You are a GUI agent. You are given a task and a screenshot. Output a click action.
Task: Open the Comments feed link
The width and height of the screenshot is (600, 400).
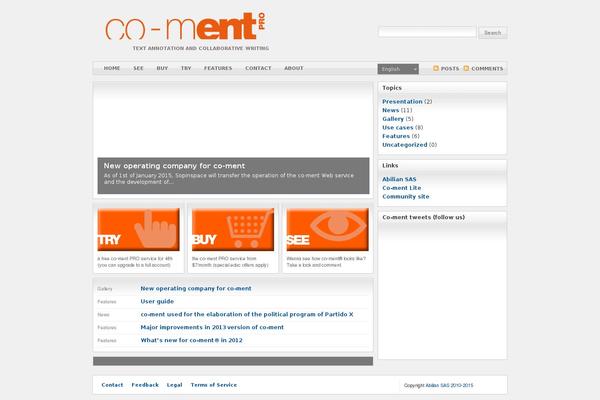(x=487, y=69)
